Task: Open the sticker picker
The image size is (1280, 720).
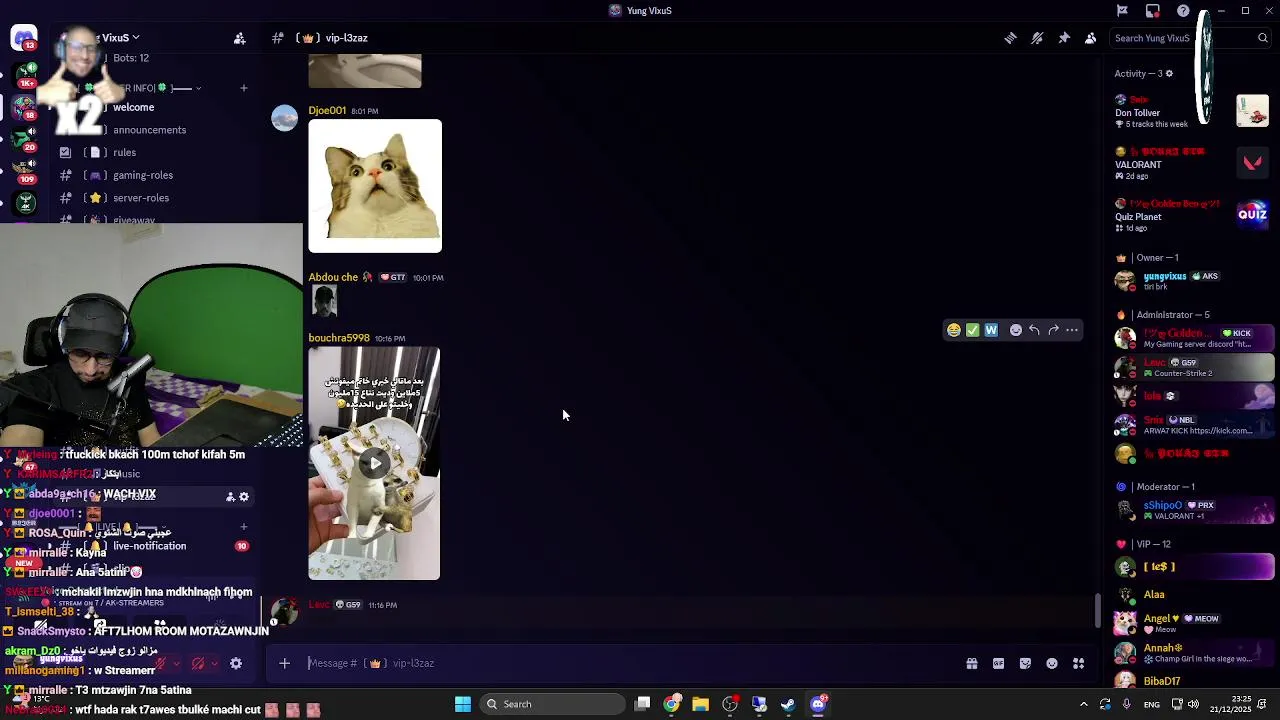Action: [1025, 663]
